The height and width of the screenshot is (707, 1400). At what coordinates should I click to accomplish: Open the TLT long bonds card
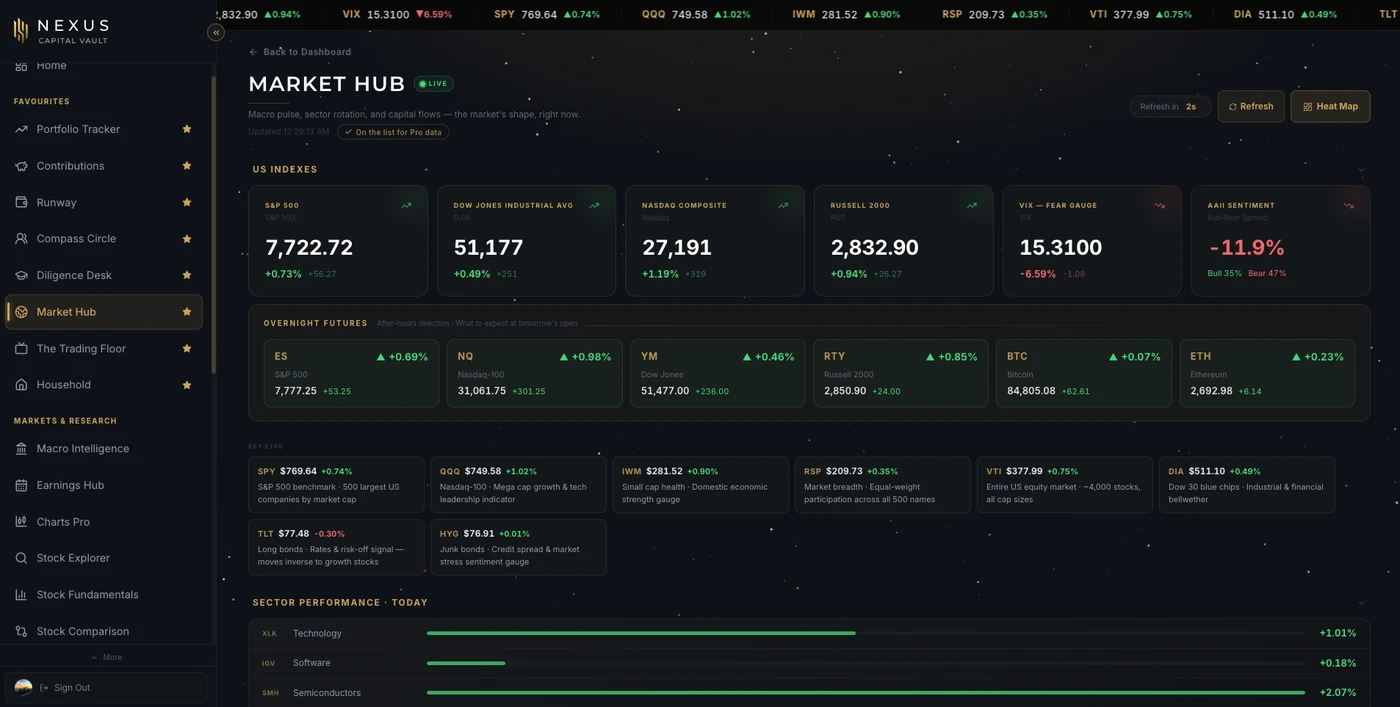point(336,547)
